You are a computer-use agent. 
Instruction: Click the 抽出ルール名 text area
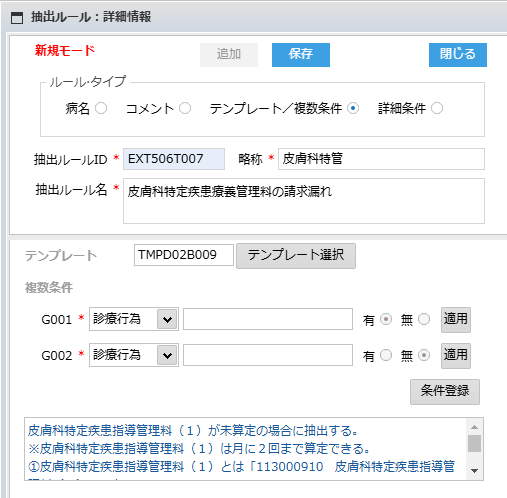click(x=304, y=201)
